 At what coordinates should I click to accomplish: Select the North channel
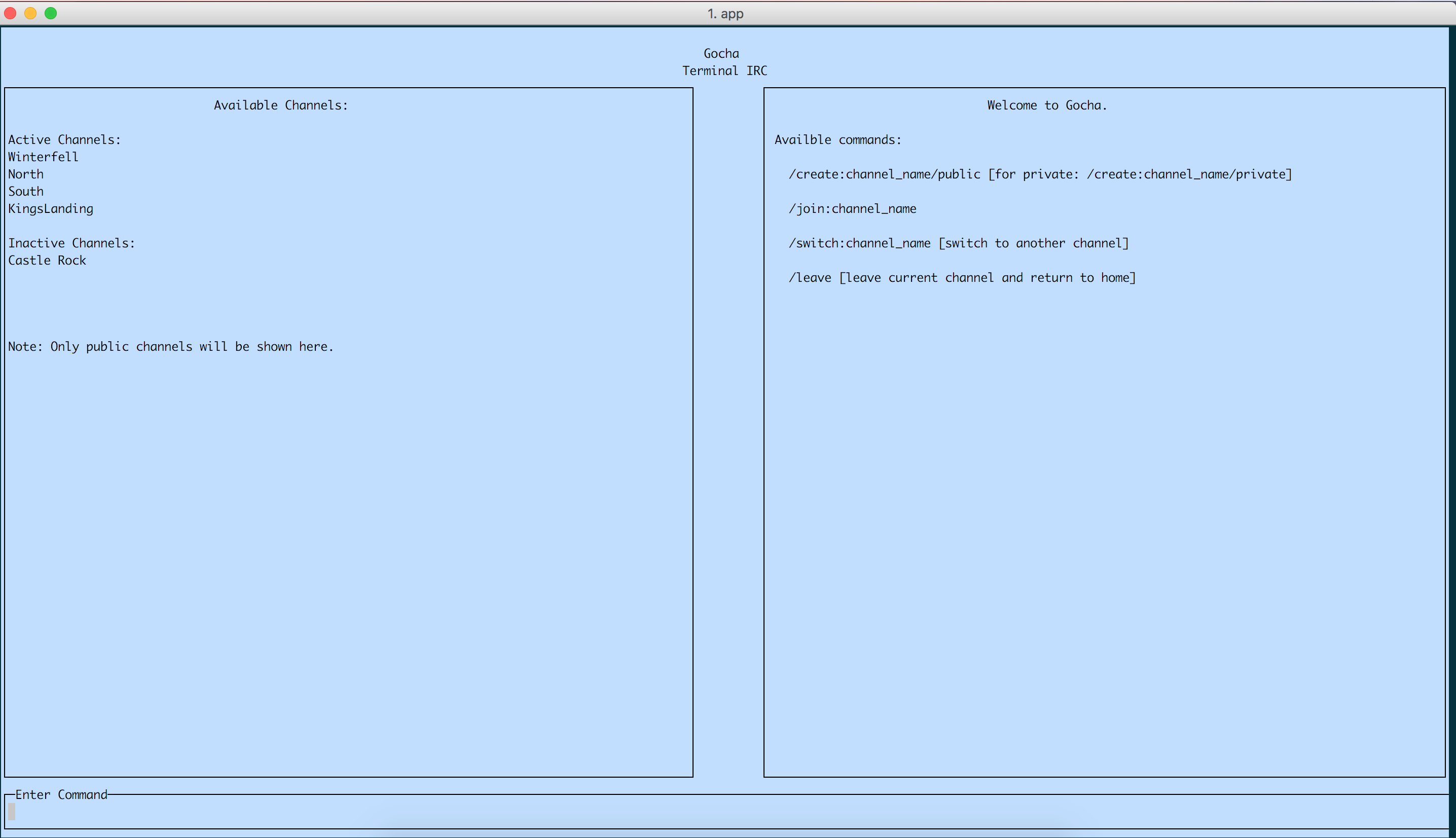[x=26, y=174]
